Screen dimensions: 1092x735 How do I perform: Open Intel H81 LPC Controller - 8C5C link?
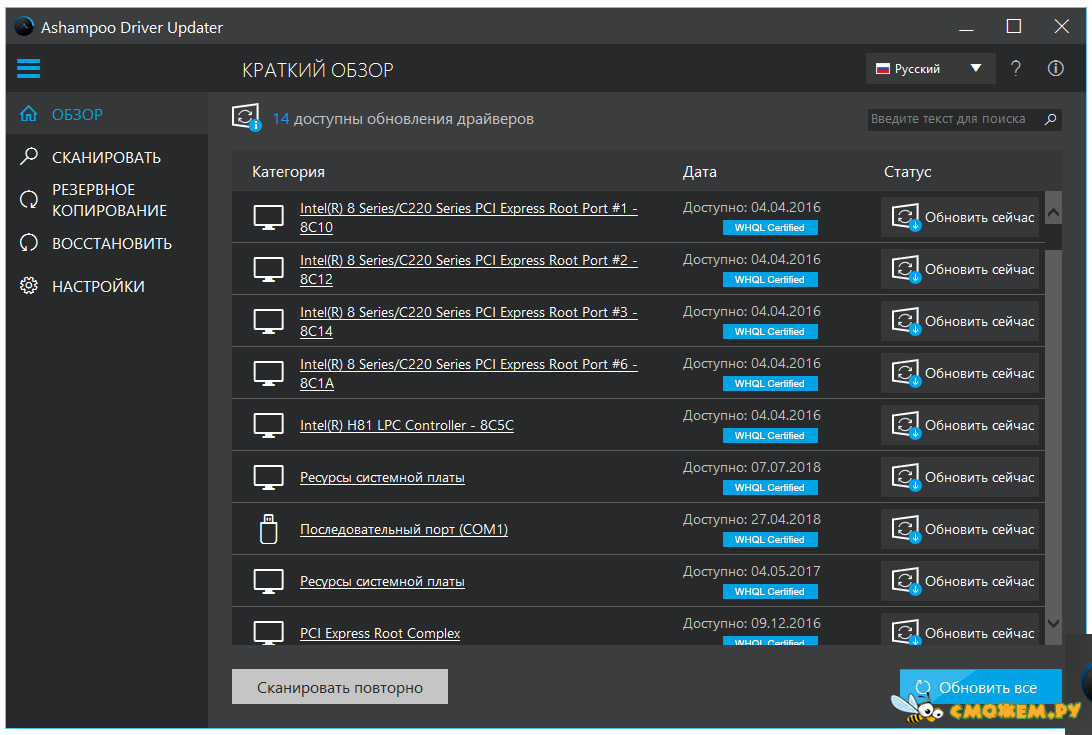tap(407, 426)
